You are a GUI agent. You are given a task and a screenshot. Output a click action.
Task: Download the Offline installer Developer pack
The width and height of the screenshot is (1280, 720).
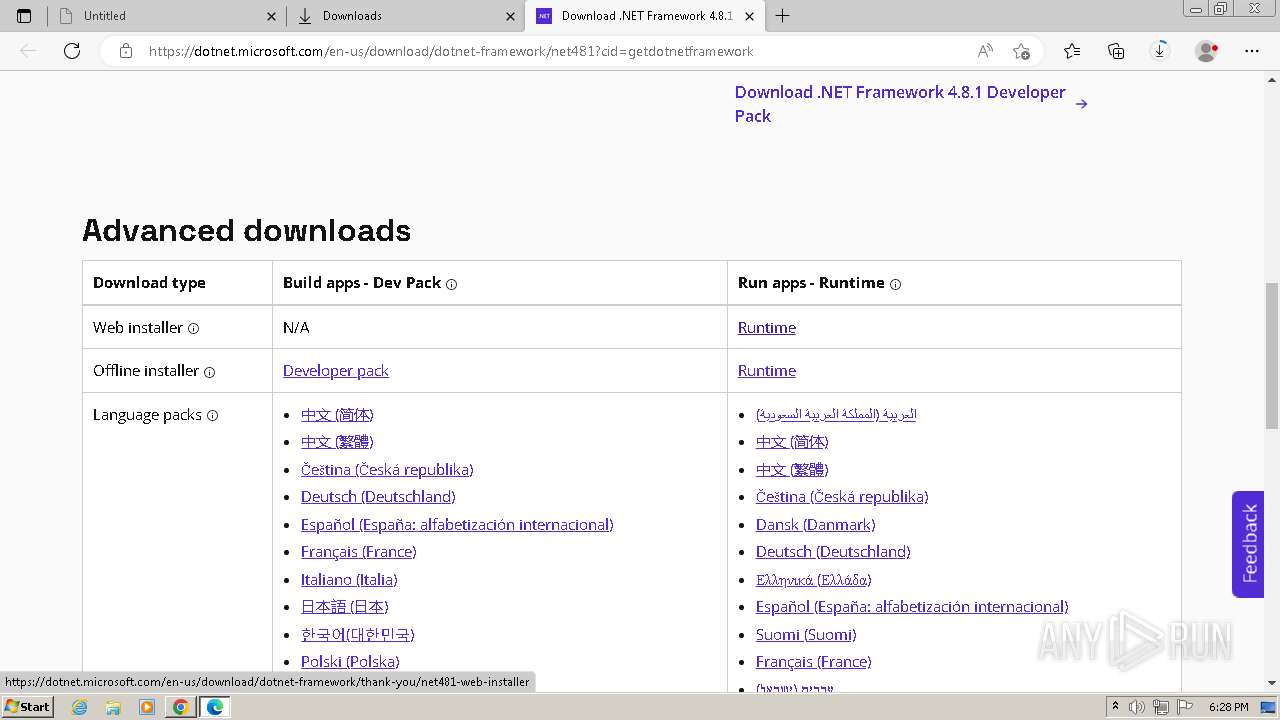(x=336, y=370)
